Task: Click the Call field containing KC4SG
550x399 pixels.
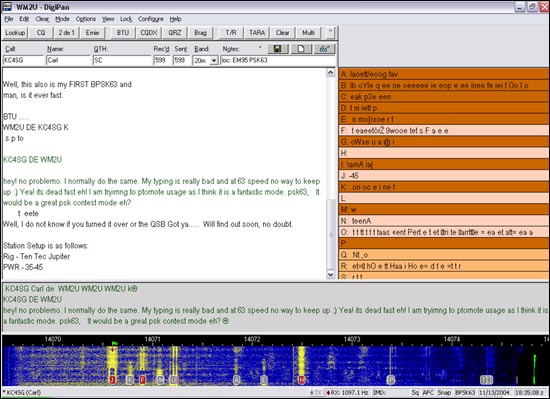Action: (23, 60)
